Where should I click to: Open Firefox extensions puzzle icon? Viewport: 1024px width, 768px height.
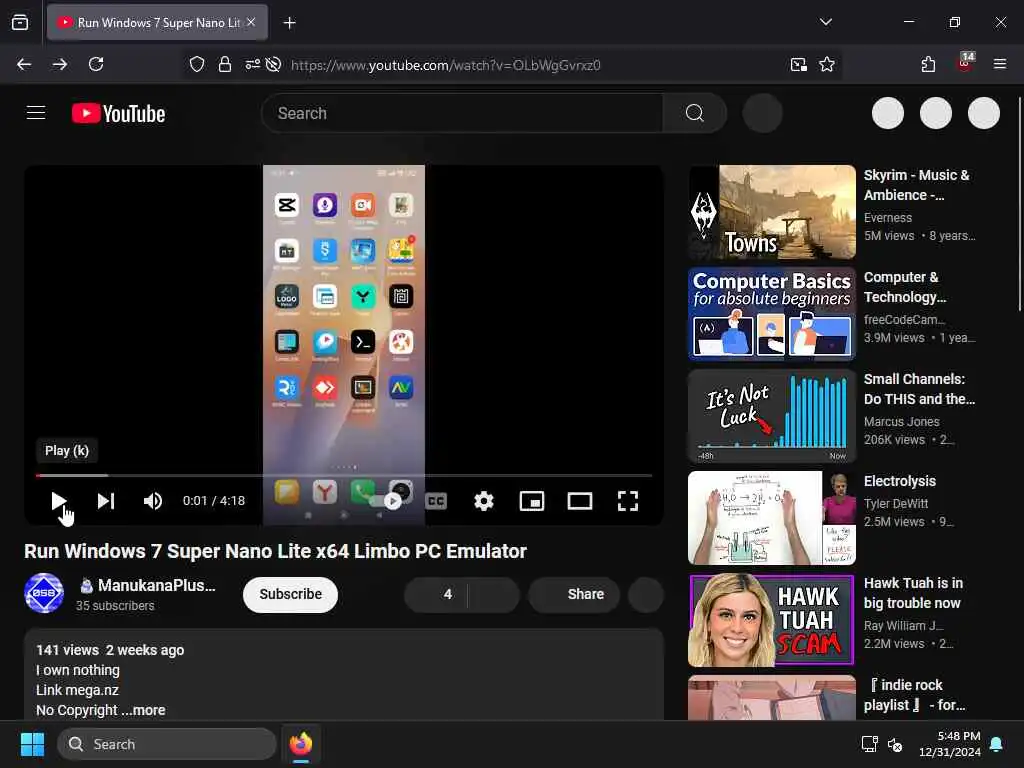(928, 64)
